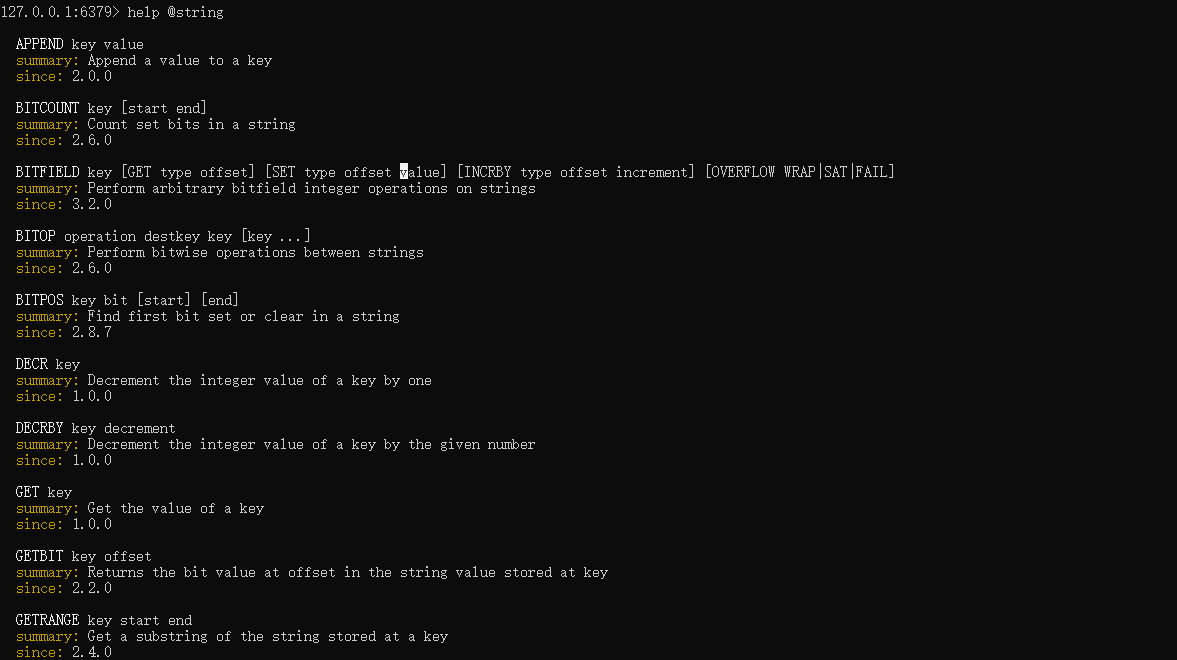
Task: Click the APPEND command name
Action: coord(39,44)
